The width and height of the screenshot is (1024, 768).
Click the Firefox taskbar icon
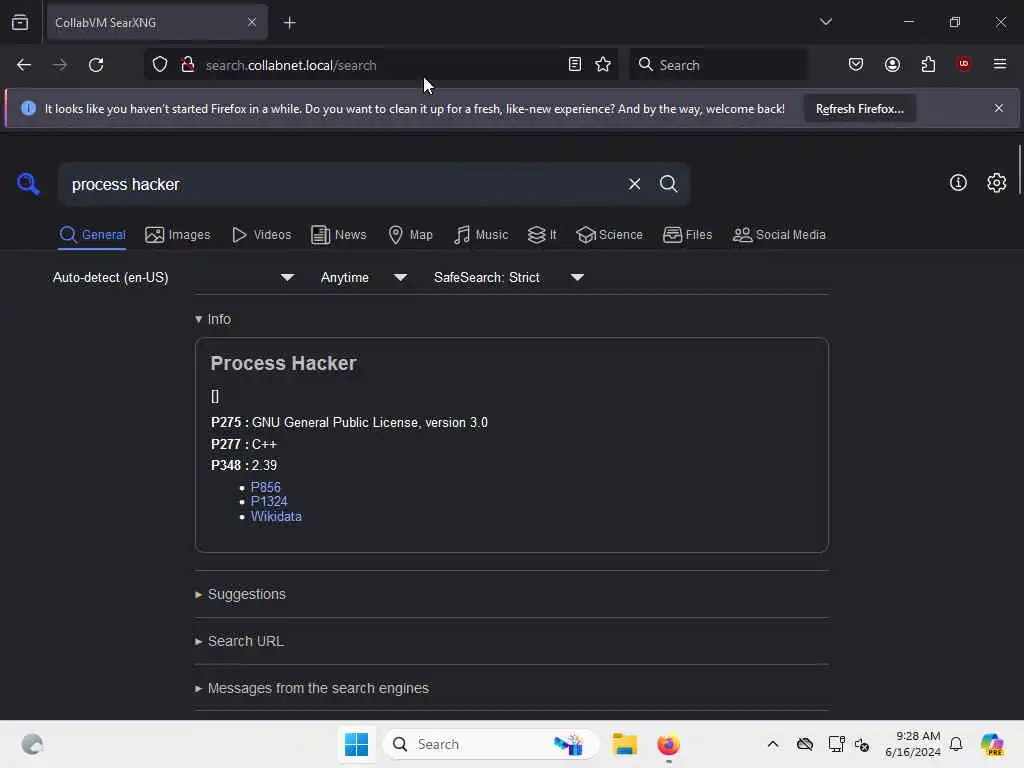tap(668, 744)
